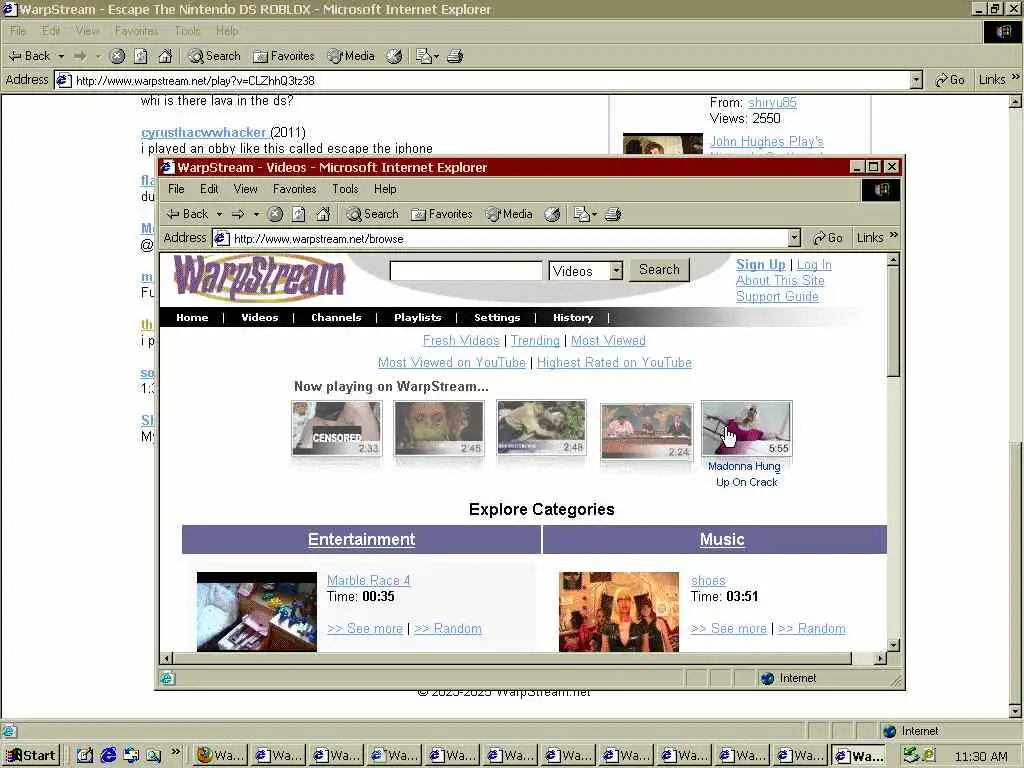Open the shoes video thumbnail
This screenshot has height=768, width=1024.
click(618, 612)
